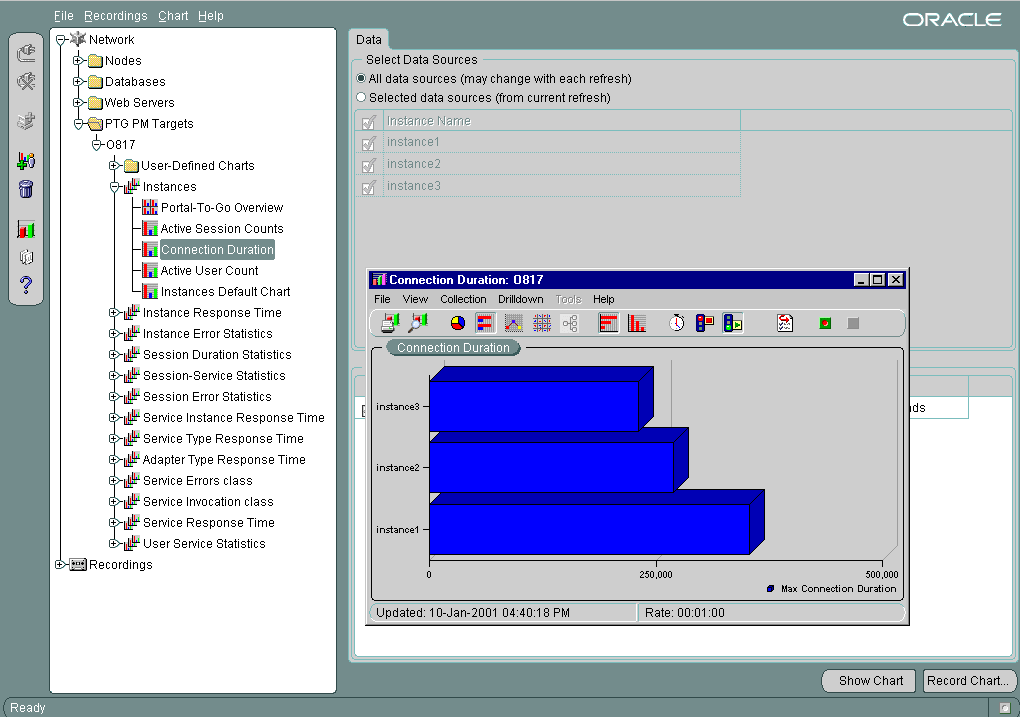Click the green traffic light play icon
The height and width of the screenshot is (717, 1020).
point(732,323)
